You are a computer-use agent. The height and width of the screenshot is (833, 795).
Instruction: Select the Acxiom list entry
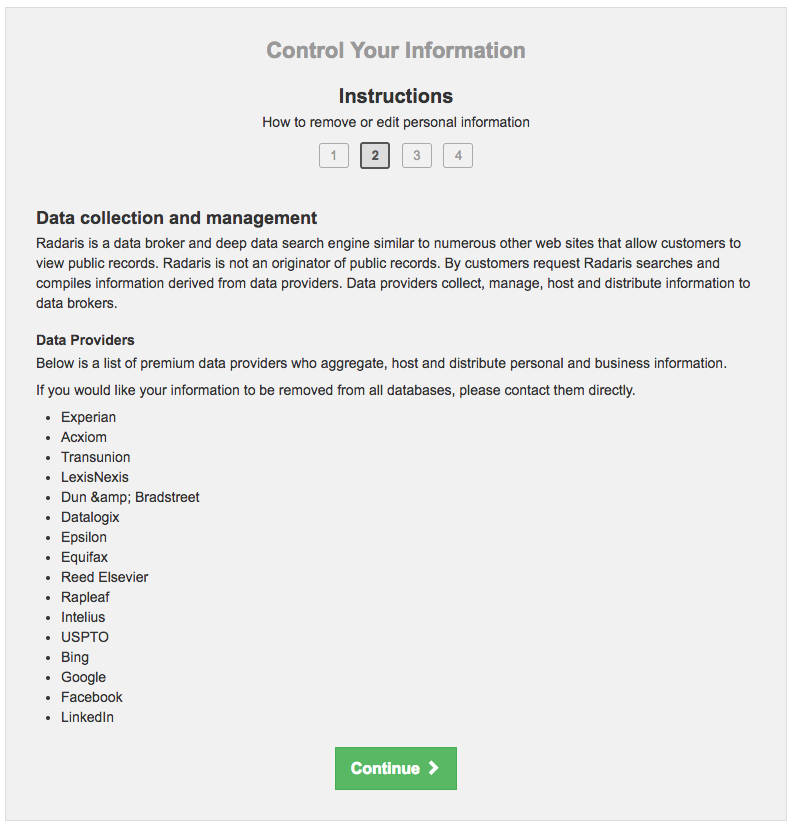click(84, 437)
